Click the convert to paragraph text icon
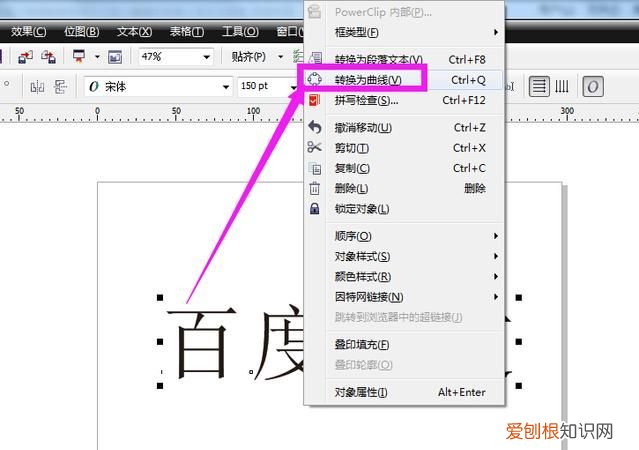Screen dimensions: 639x450 pyautogui.click(x=315, y=58)
